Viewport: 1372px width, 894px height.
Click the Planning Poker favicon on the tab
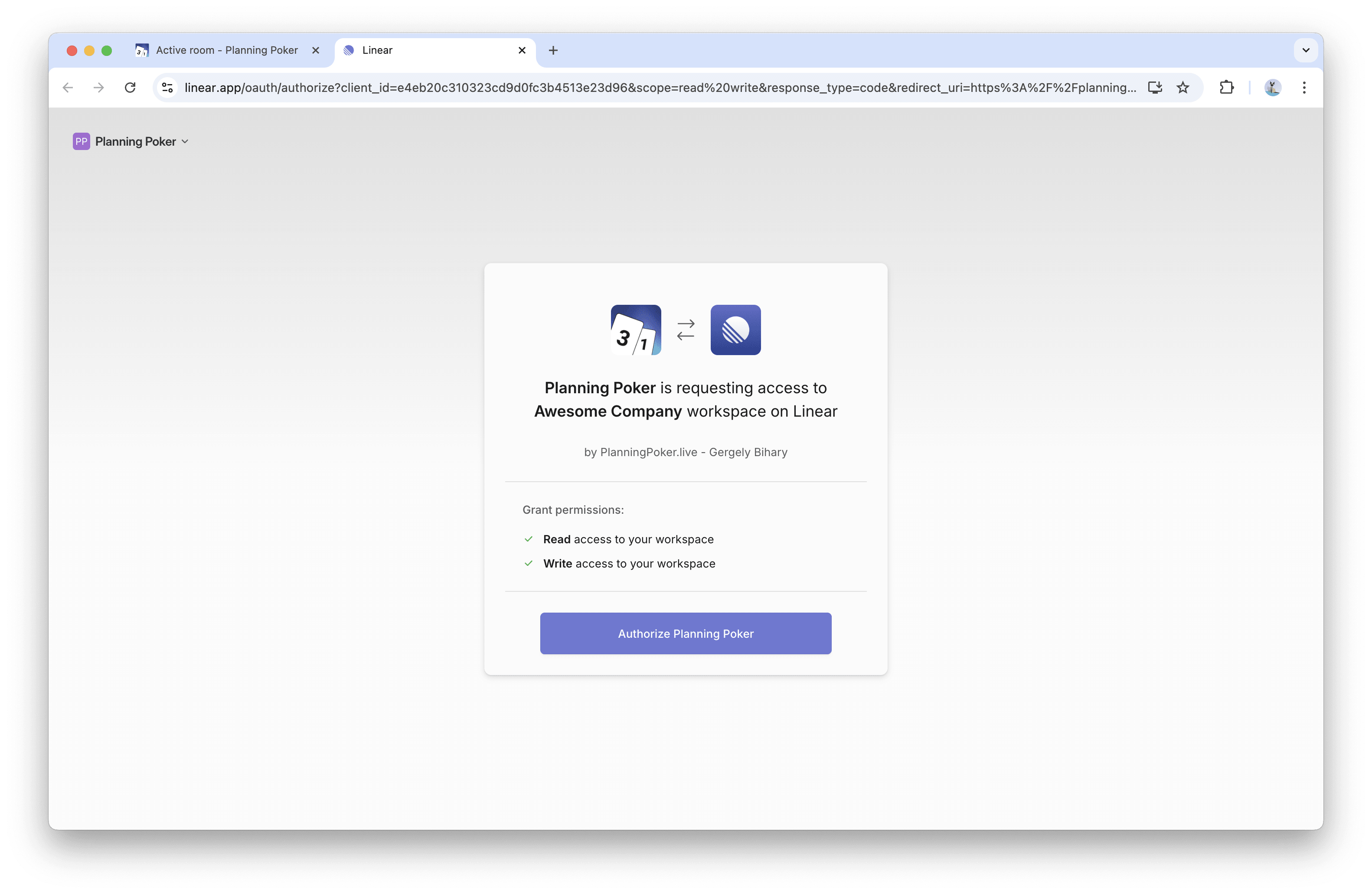tap(142, 50)
